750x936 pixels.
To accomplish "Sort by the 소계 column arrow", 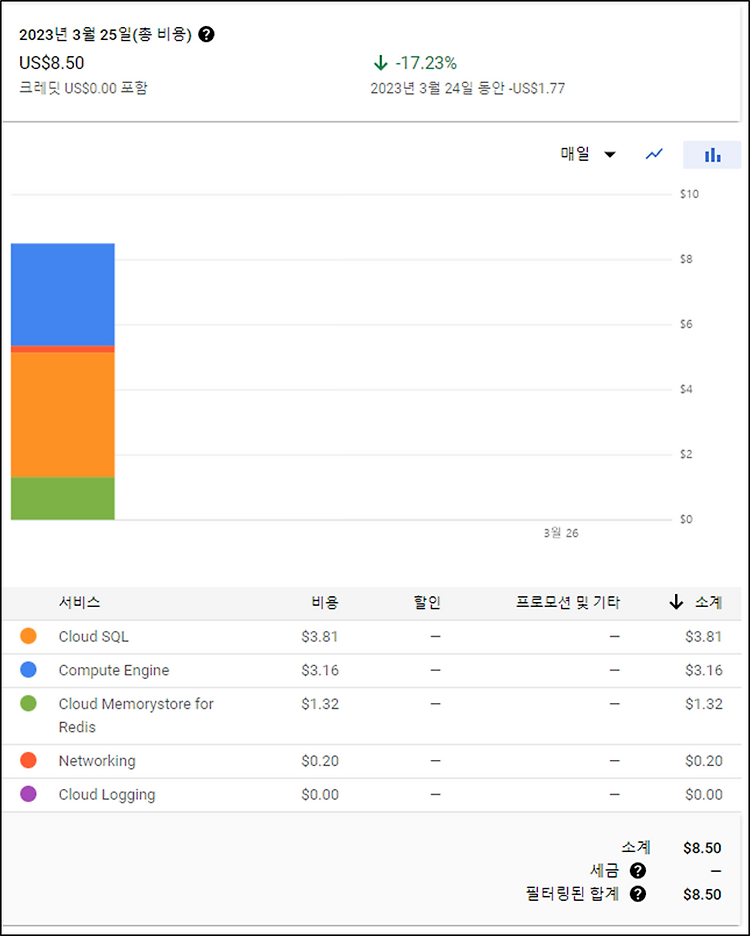I will [x=675, y=602].
